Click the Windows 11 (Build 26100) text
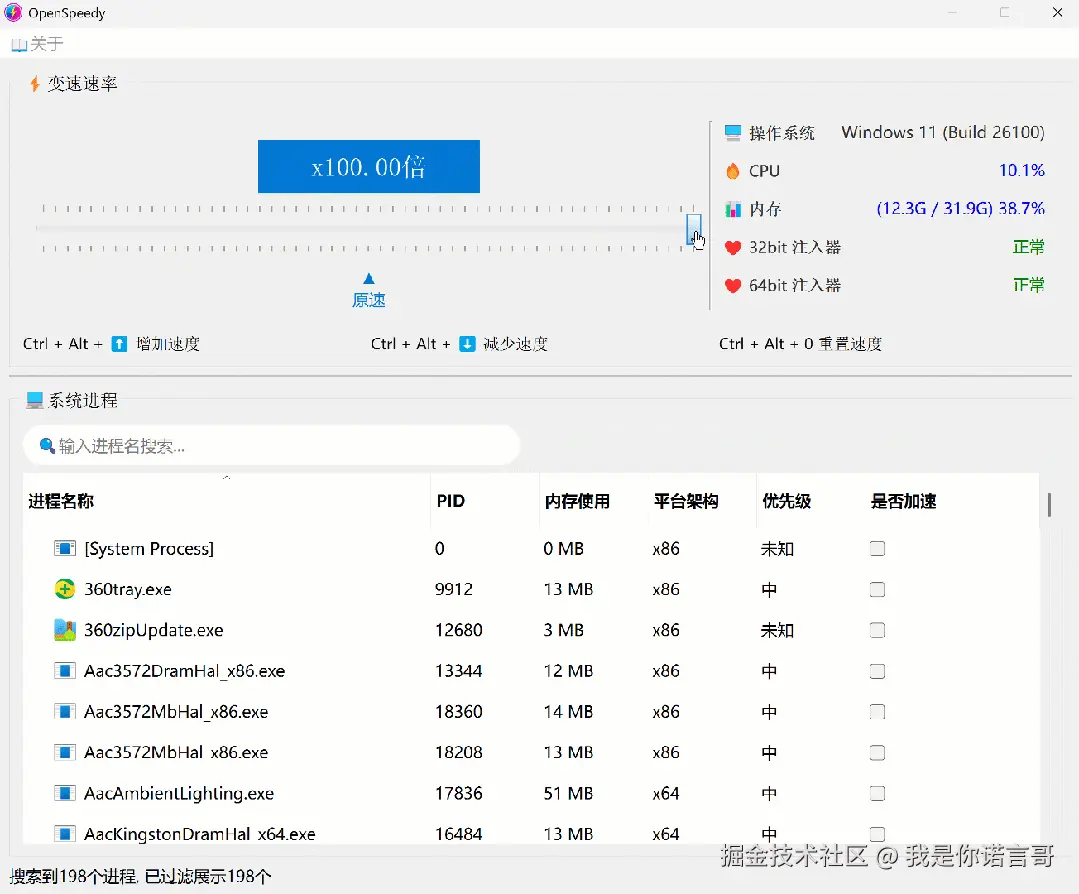The image size is (1079, 894). (x=943, y=132)
